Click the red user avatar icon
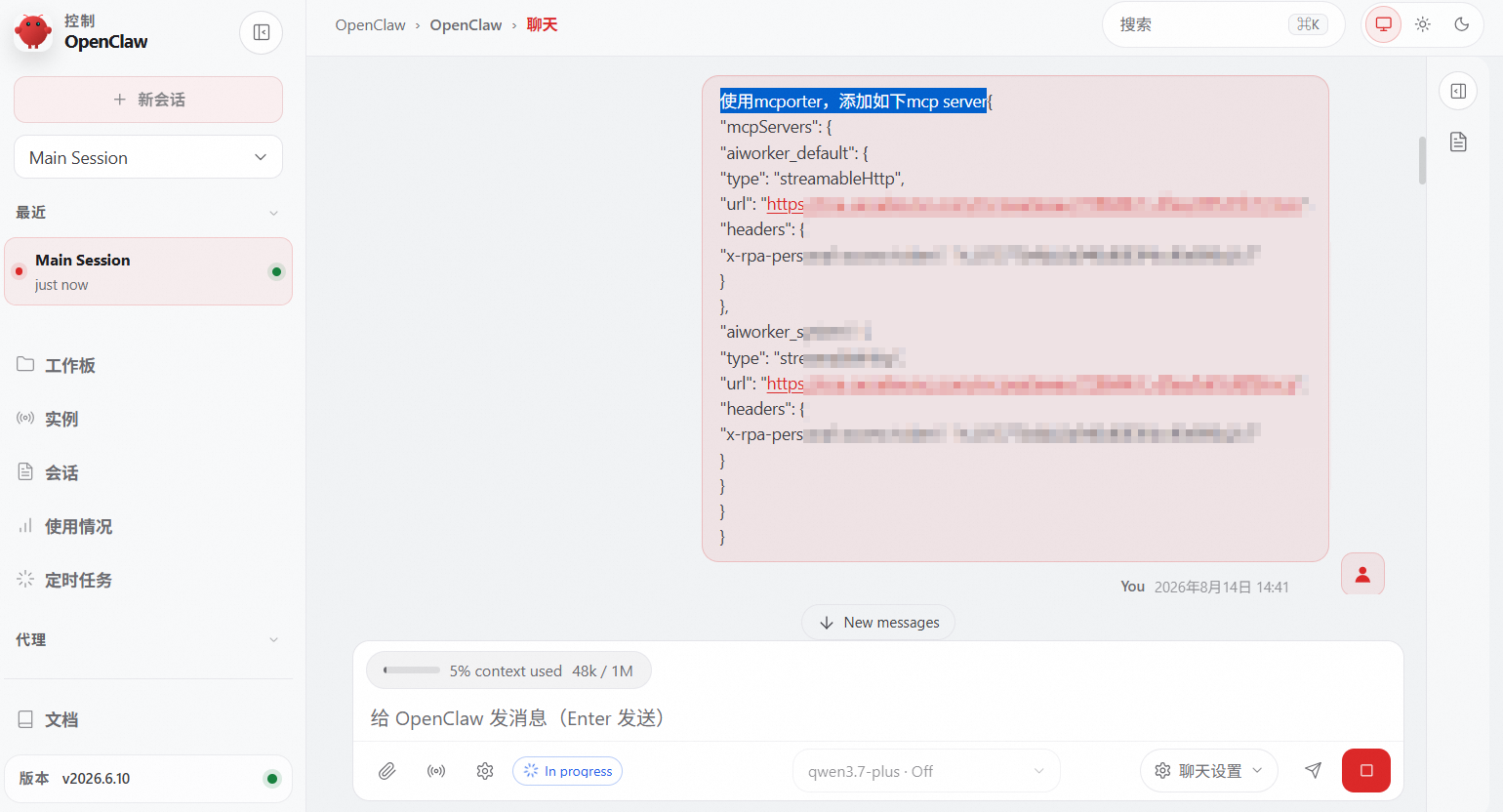 1362,574
